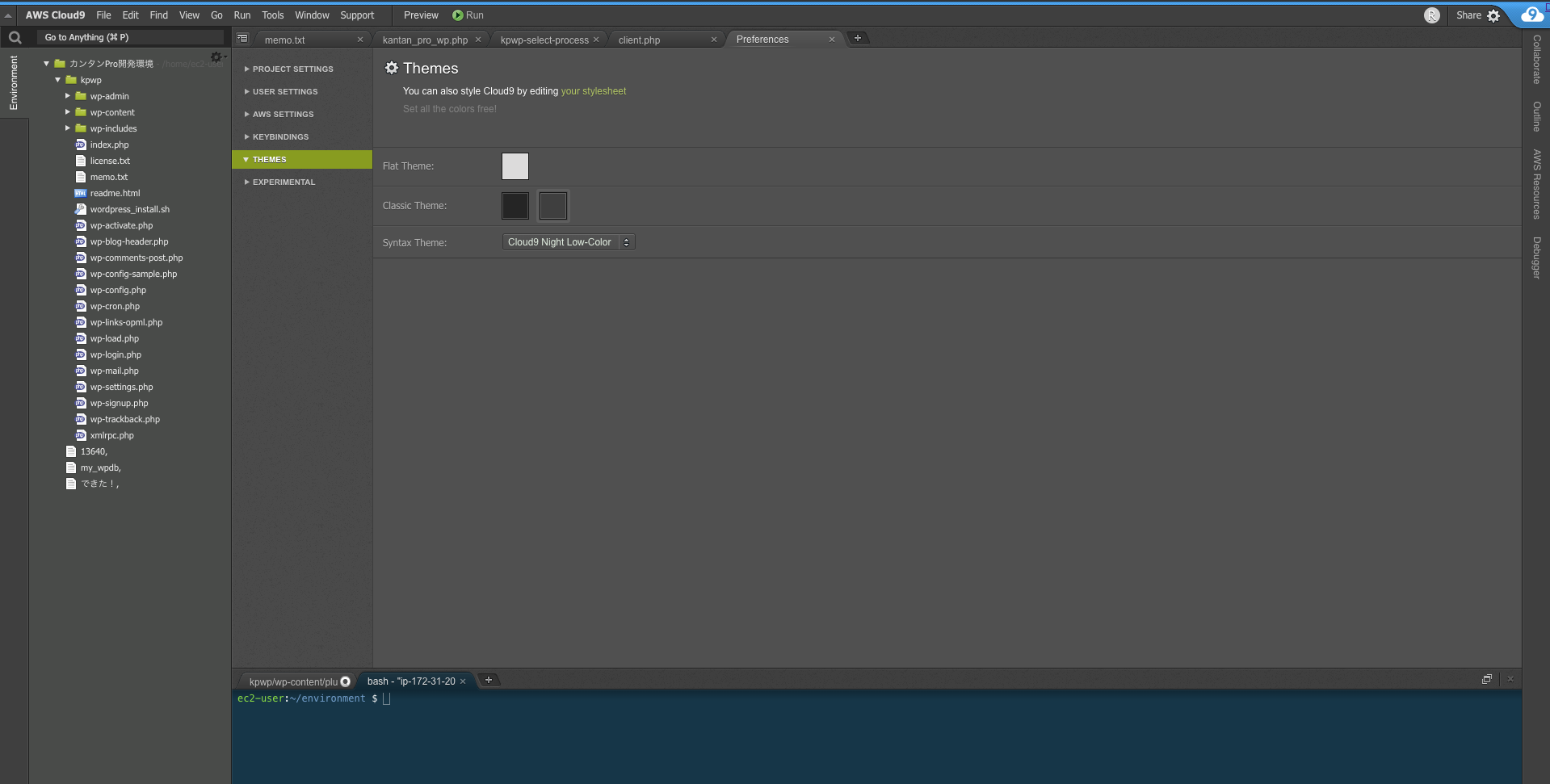Close the memo.txt tab

pyautogui.click(x=360, y=40)
